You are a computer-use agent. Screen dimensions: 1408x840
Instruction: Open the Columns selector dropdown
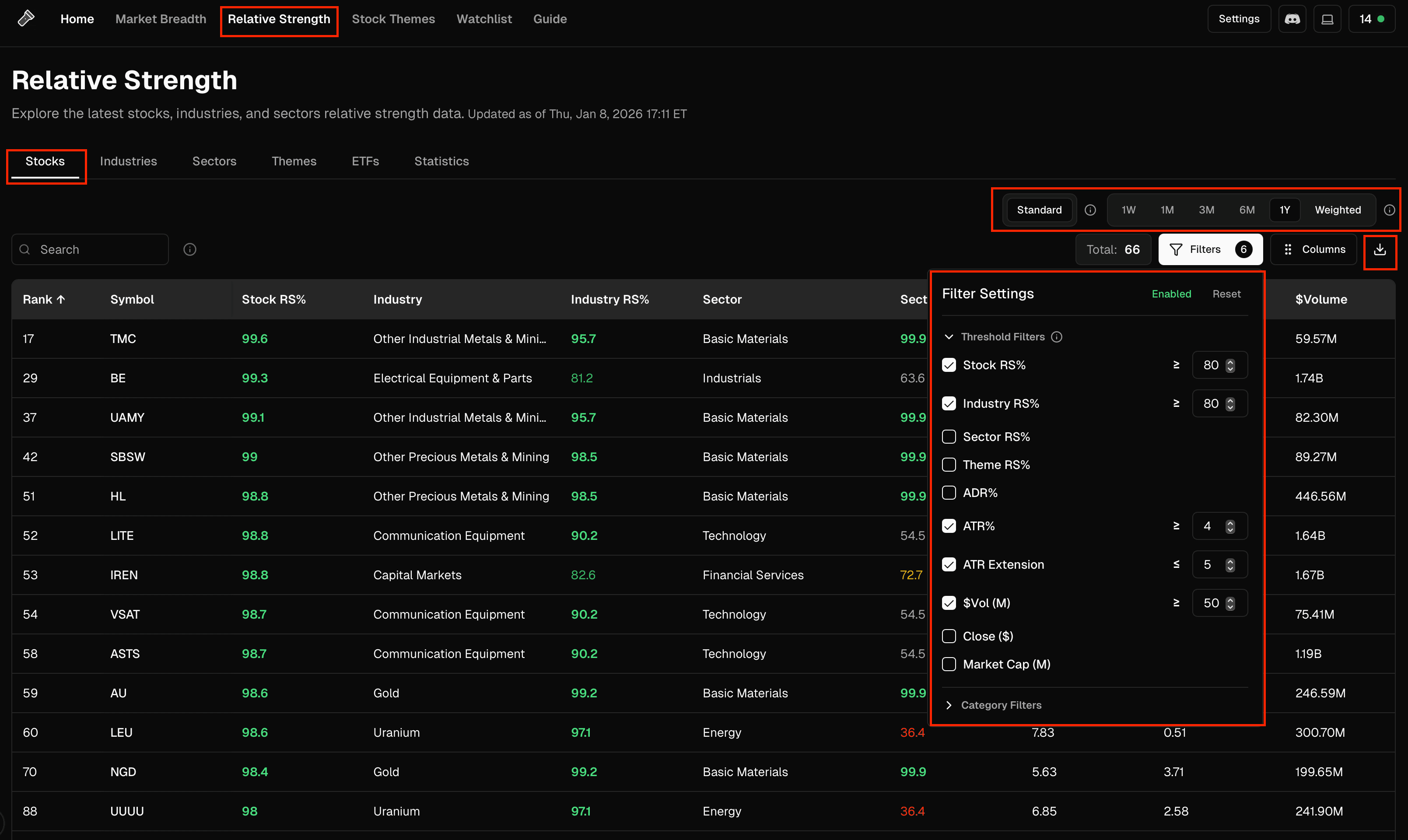[1313, 250]
